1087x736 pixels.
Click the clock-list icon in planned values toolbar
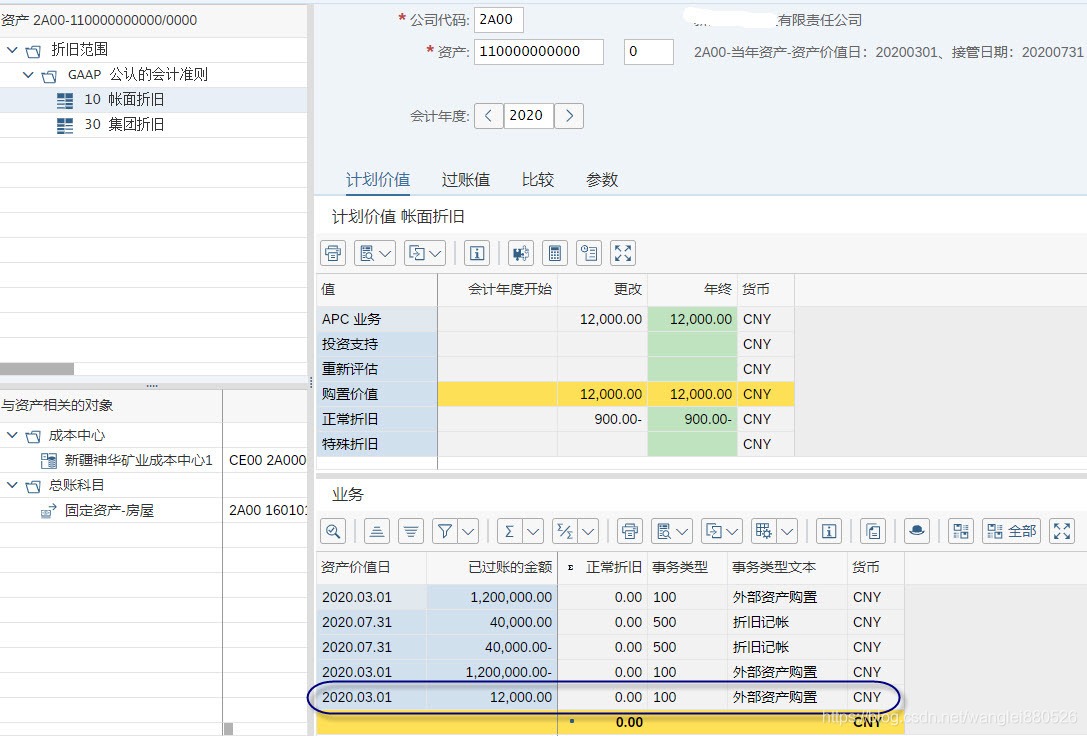[x=589, y=254]
